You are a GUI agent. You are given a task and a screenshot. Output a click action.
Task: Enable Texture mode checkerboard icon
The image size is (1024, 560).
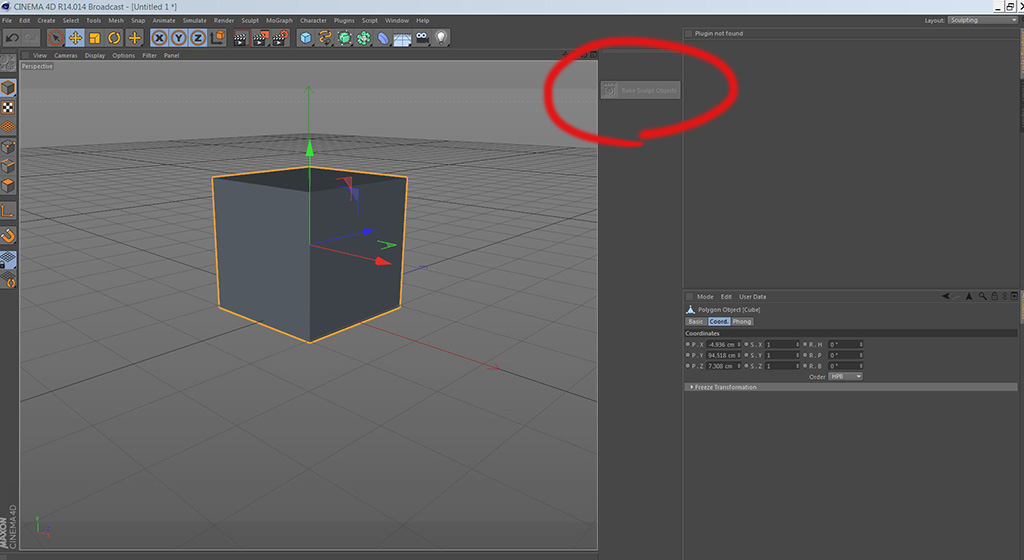click(8, 107)
